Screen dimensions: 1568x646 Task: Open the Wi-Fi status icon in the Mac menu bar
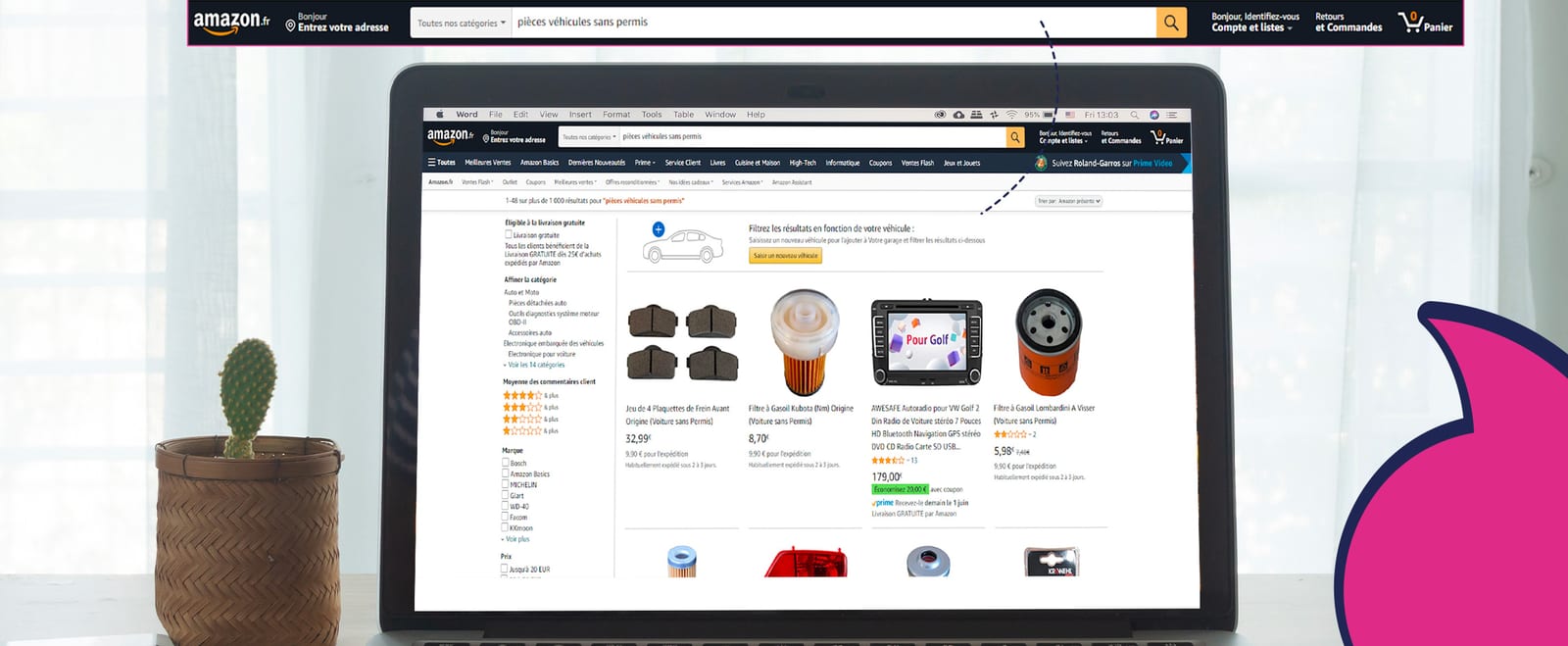1010,115
